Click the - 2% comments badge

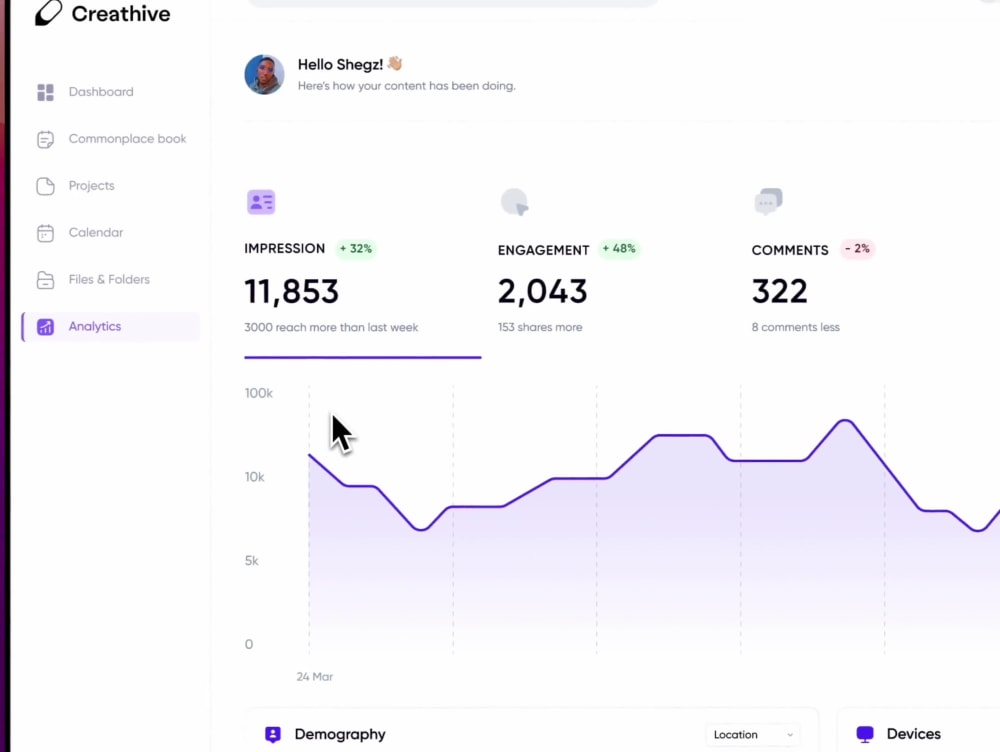pyautogui.click(x=857, y=249)
